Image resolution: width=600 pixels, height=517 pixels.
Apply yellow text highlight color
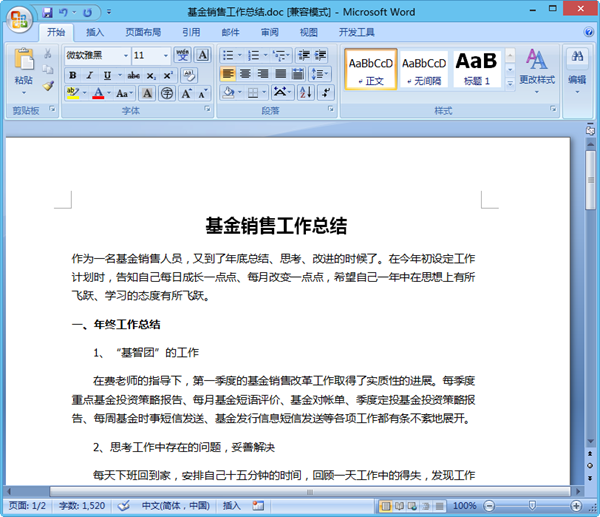pyautogui.click(x=73, y=93)
